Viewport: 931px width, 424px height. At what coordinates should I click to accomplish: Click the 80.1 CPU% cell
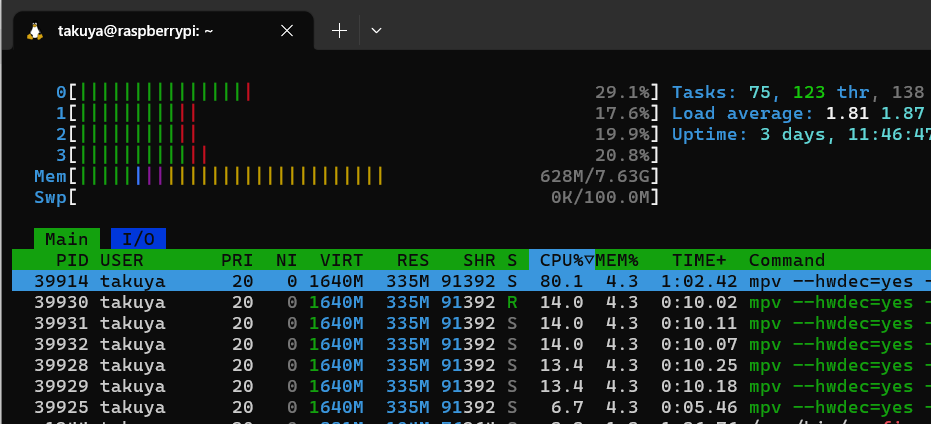(x=562, y=281)
